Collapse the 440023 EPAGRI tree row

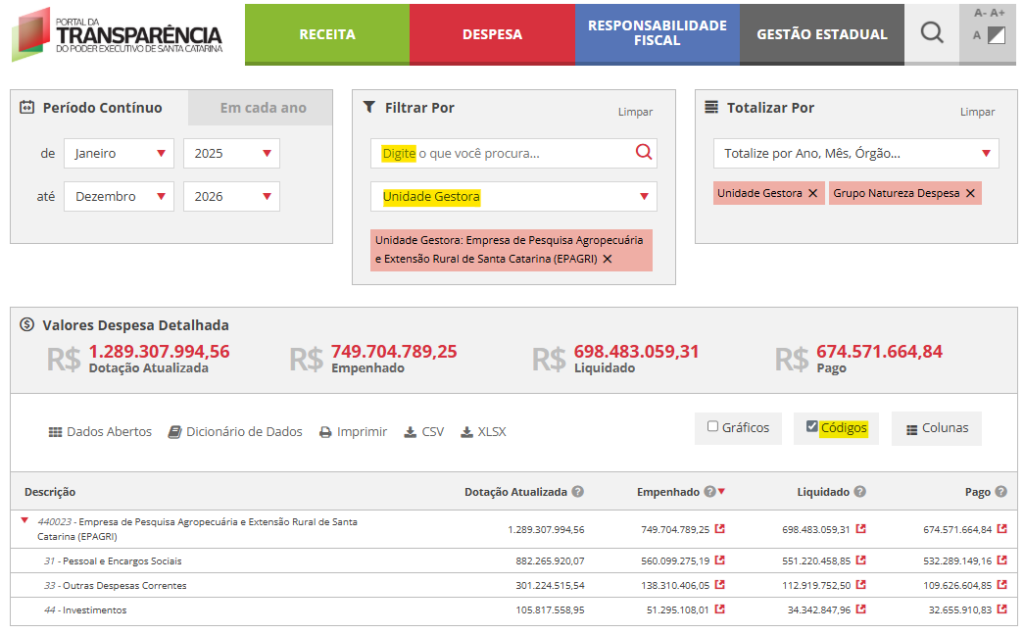tap(24, 520)
